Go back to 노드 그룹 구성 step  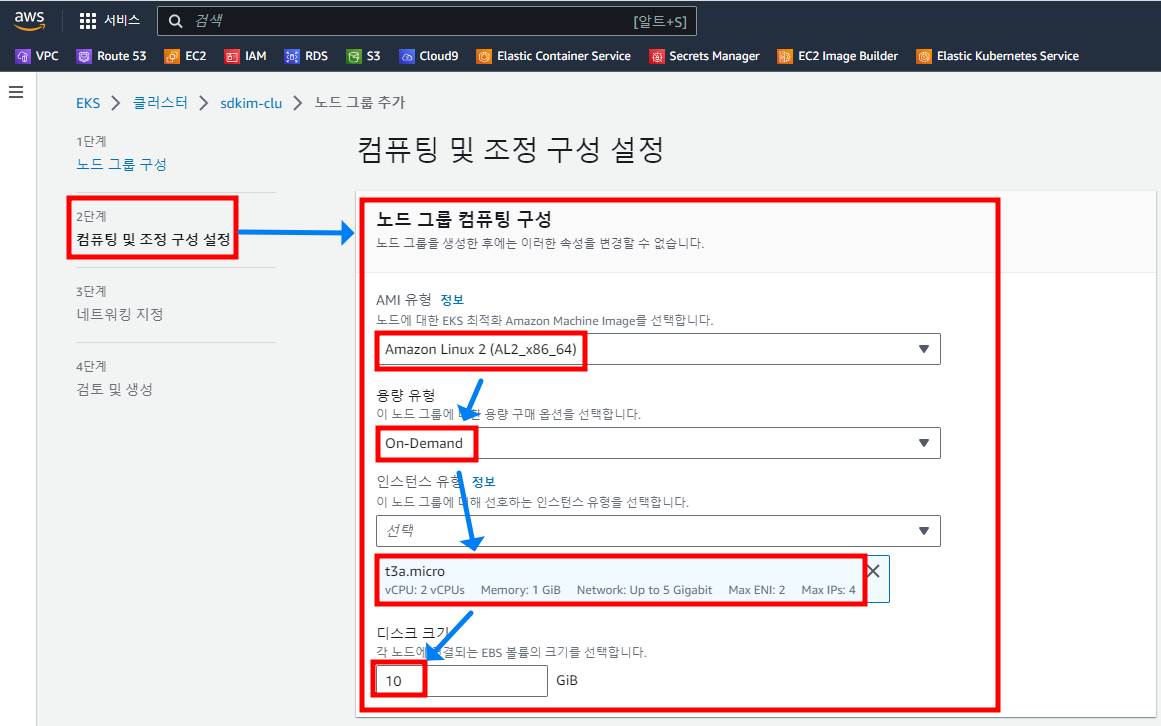coord(121,164)
